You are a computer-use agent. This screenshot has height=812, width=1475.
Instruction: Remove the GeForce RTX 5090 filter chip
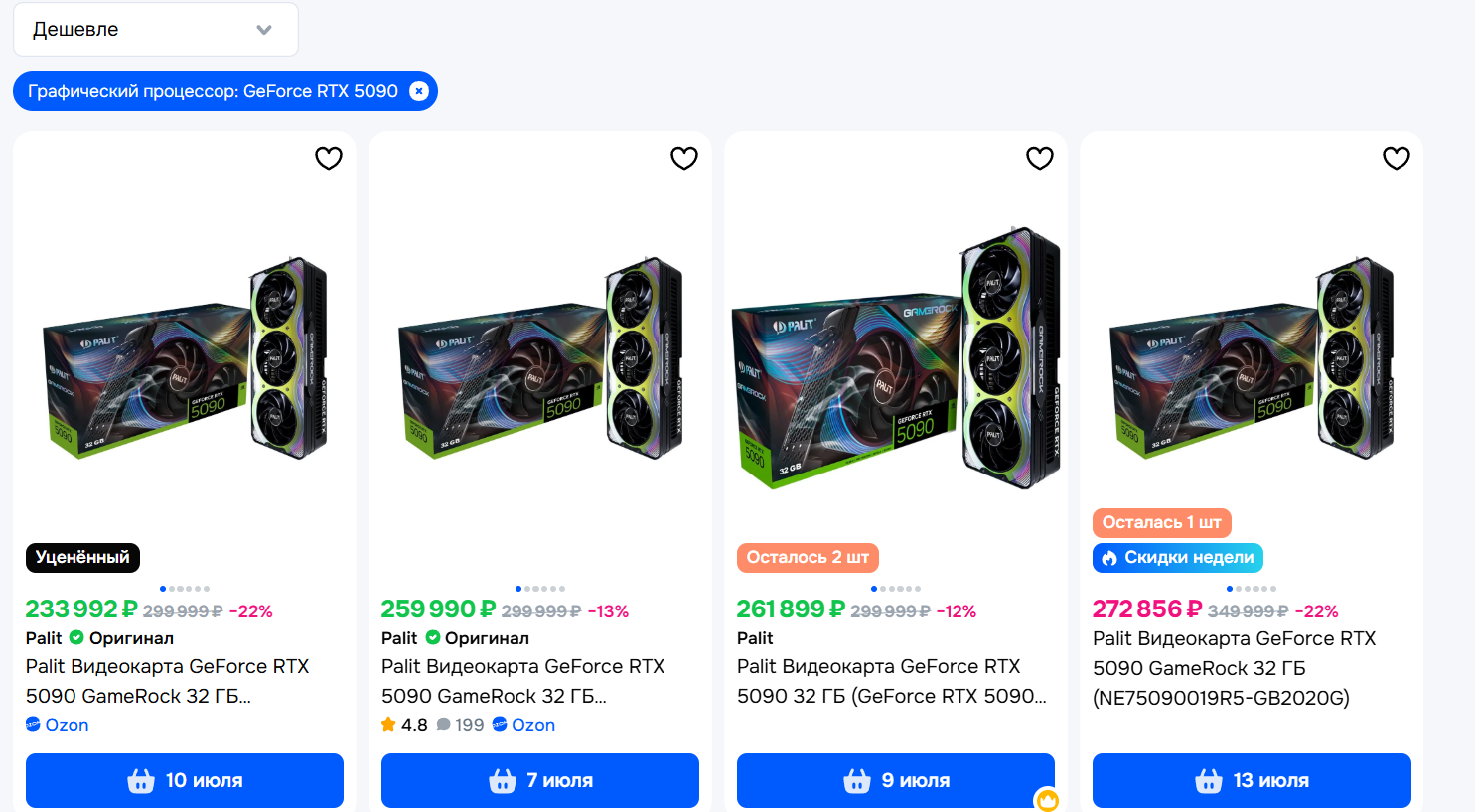point(419,91)
